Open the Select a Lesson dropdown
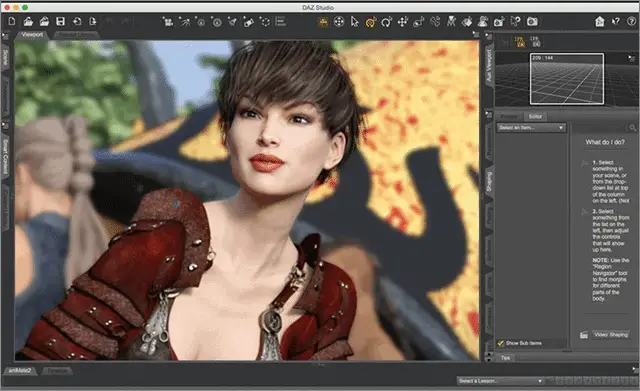 pyautogui.click(x=500, y=381)
